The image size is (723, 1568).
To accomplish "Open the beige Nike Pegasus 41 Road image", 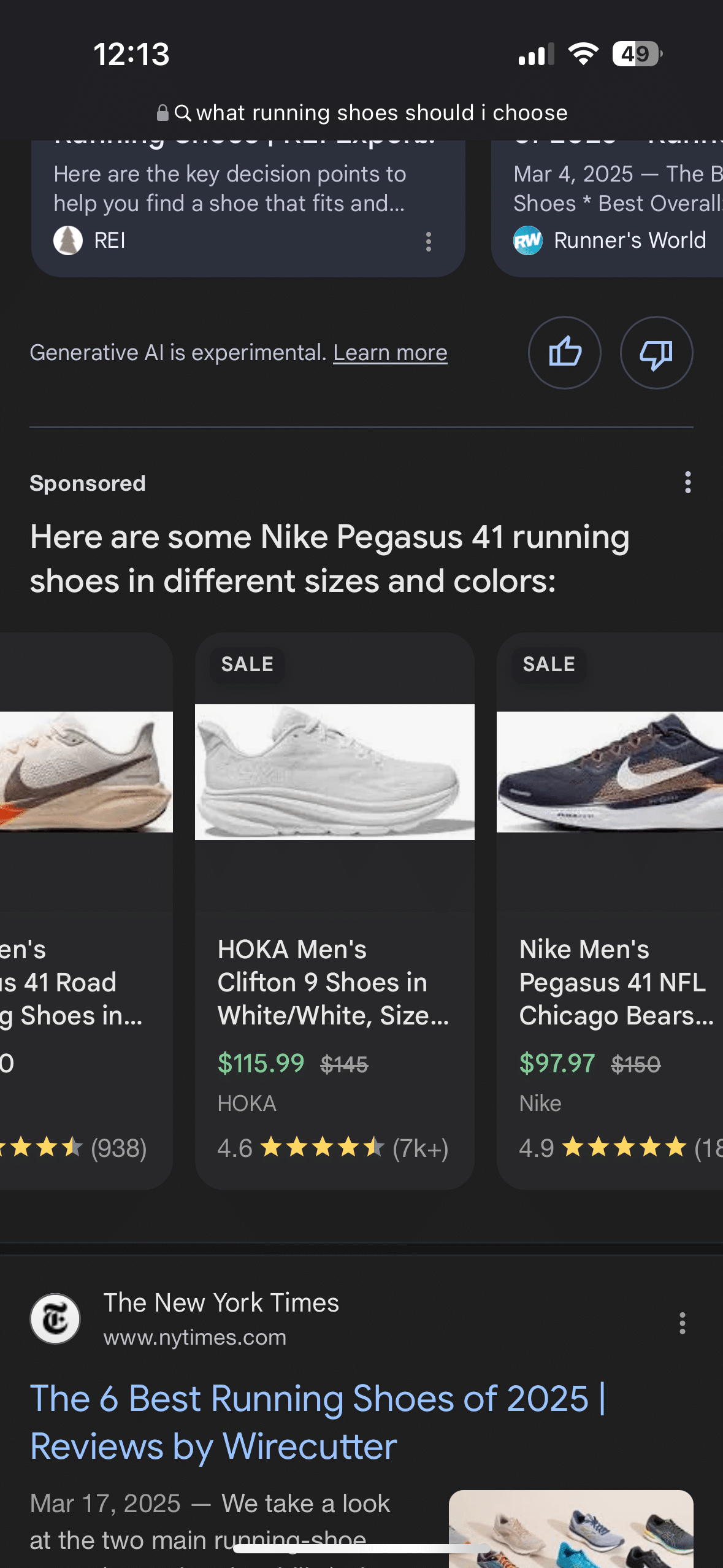I will pos(86,772).
